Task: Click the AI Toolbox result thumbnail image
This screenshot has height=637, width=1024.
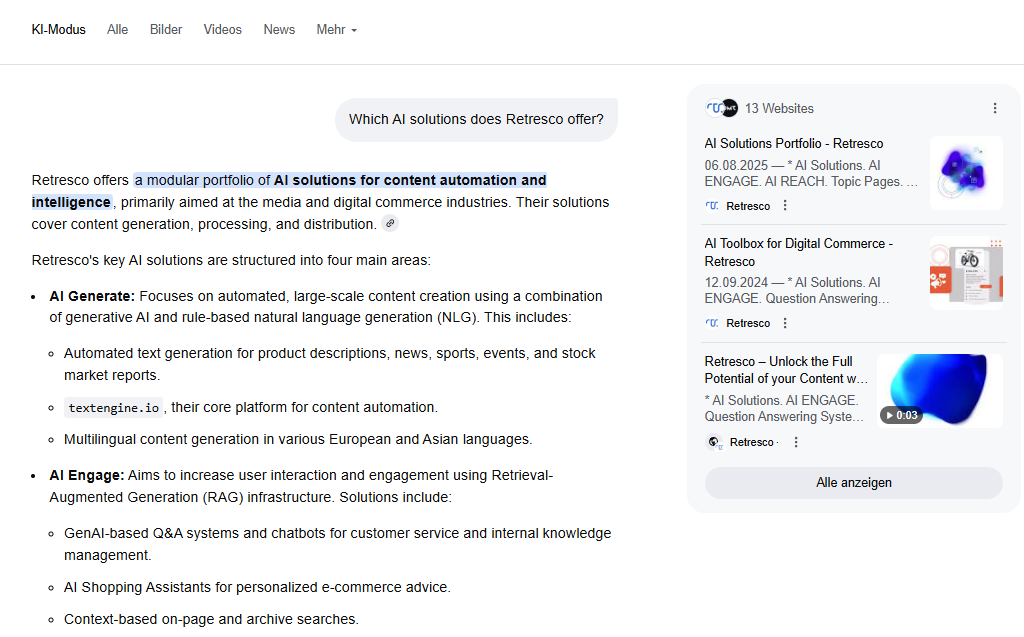Action: [965, 273]
